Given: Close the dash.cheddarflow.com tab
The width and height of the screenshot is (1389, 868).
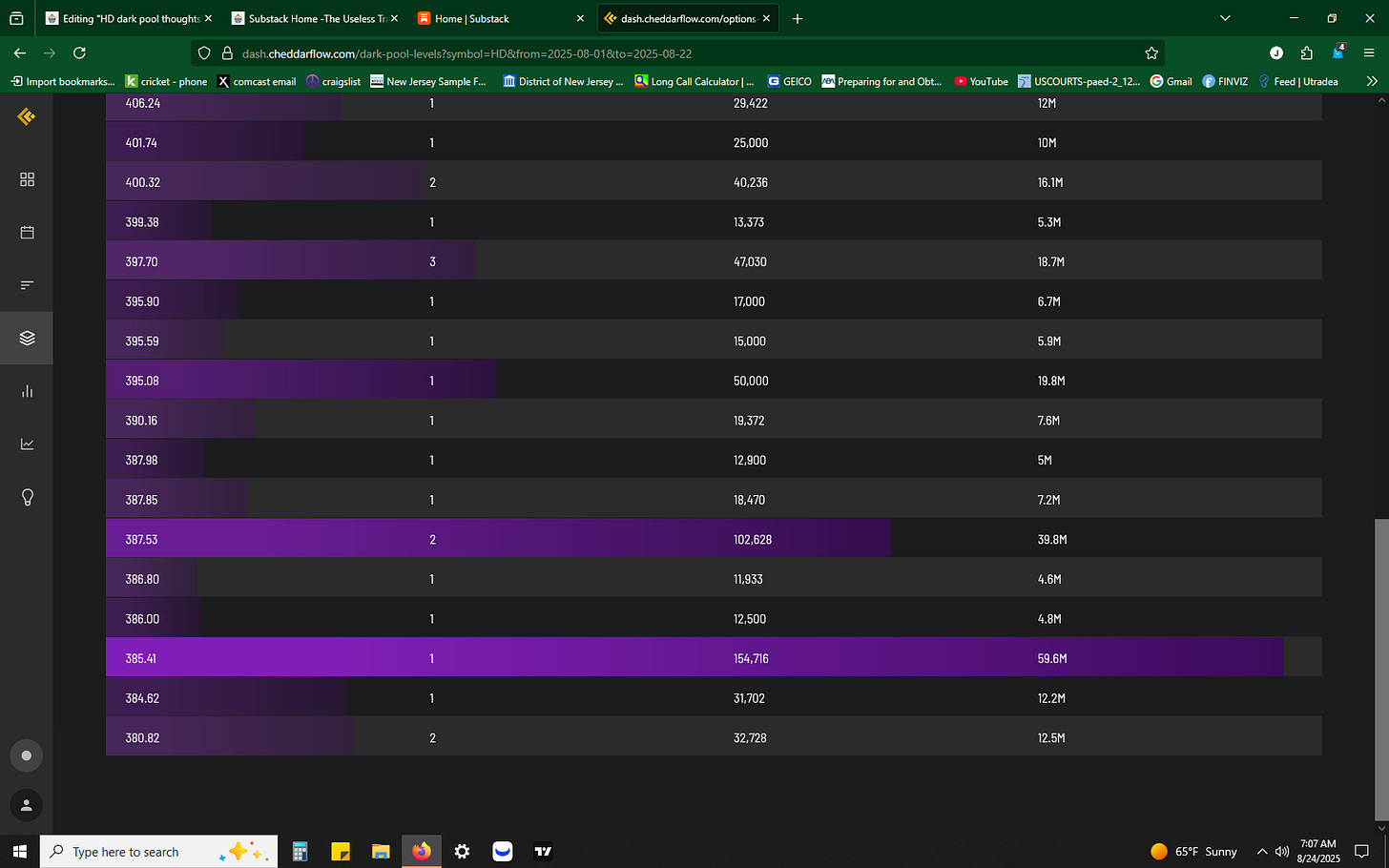Looking at the screenshot, I should [x=766, y=18].
